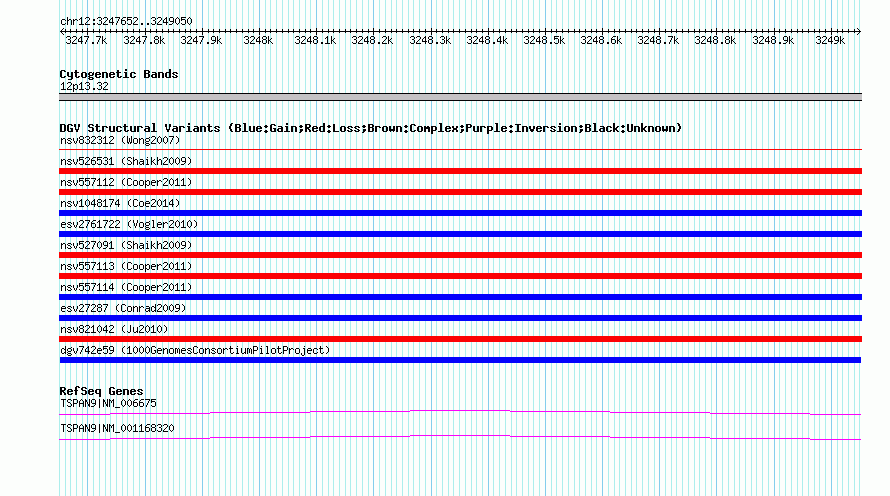The height and width of the screenshot is (496, 890).
Task: Click the right arrowhead of the ruler
Action: [x=859, y=31]
